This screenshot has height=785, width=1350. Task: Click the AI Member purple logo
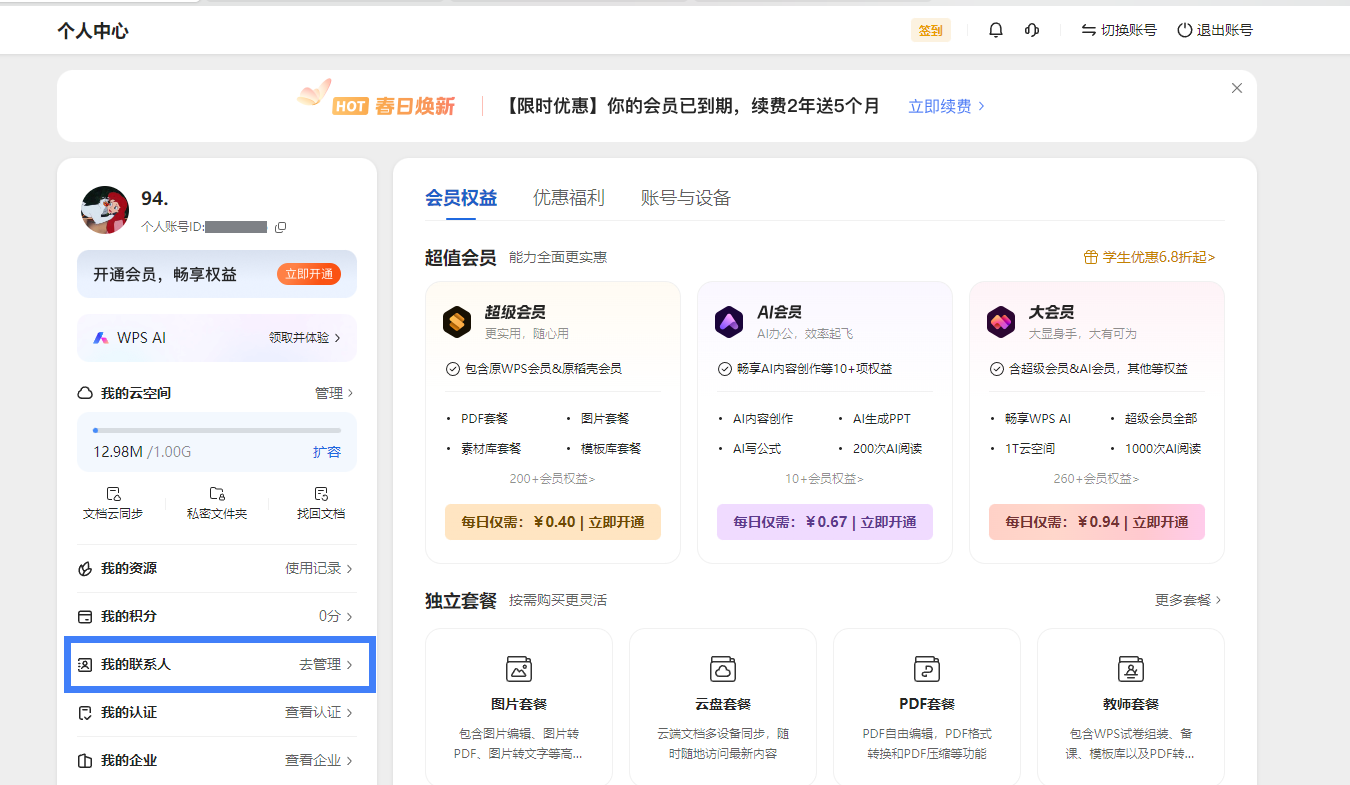click(729, 322)
